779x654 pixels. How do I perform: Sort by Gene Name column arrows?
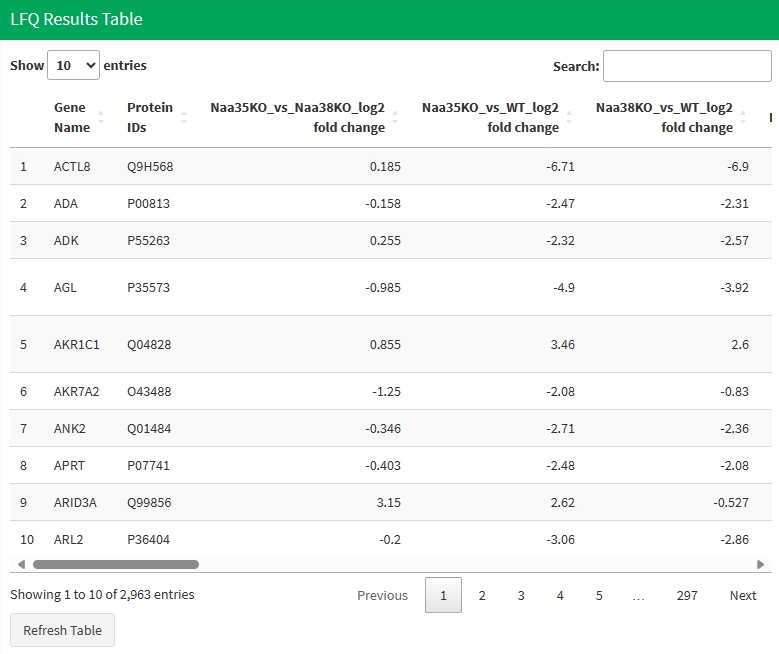[x=100, y=118]
